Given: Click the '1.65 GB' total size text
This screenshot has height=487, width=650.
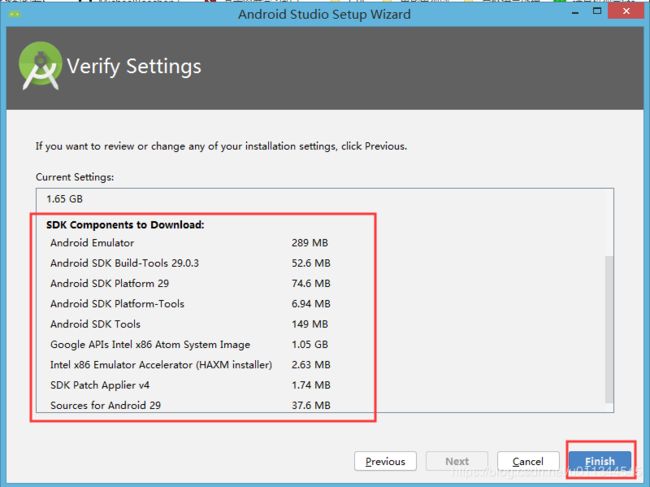Looking at the screenshot, I should [65, 199].
